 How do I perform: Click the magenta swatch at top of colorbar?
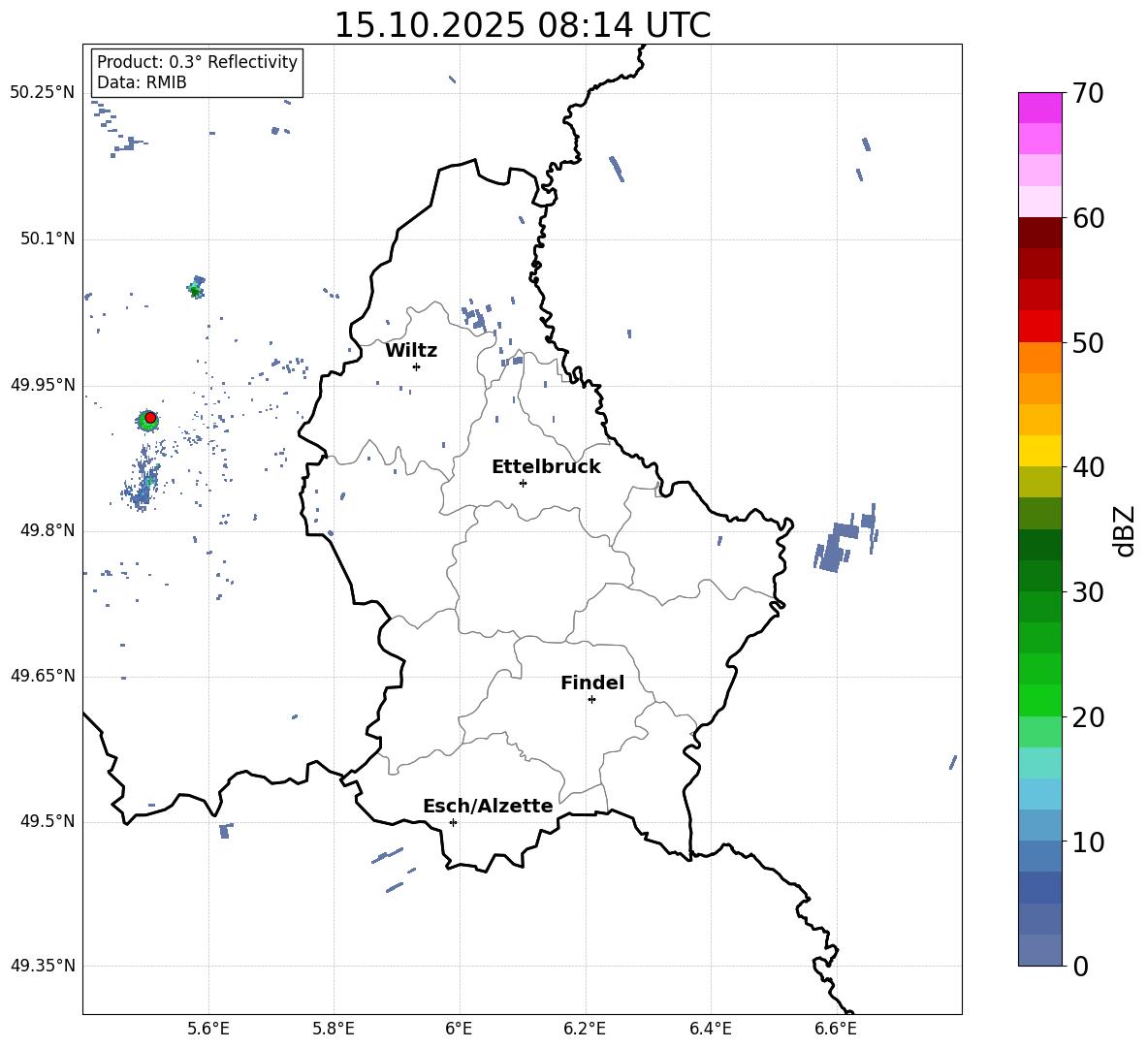tap(1040, 107)
